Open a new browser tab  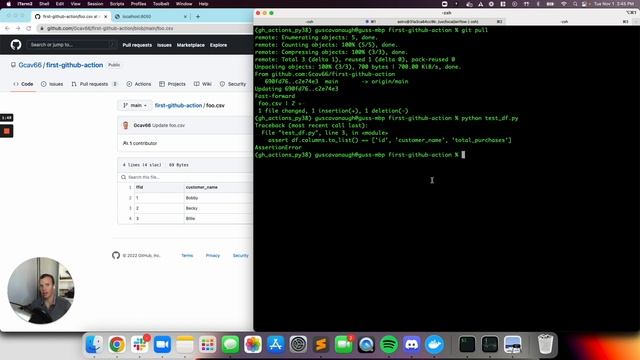pos(198,17)
